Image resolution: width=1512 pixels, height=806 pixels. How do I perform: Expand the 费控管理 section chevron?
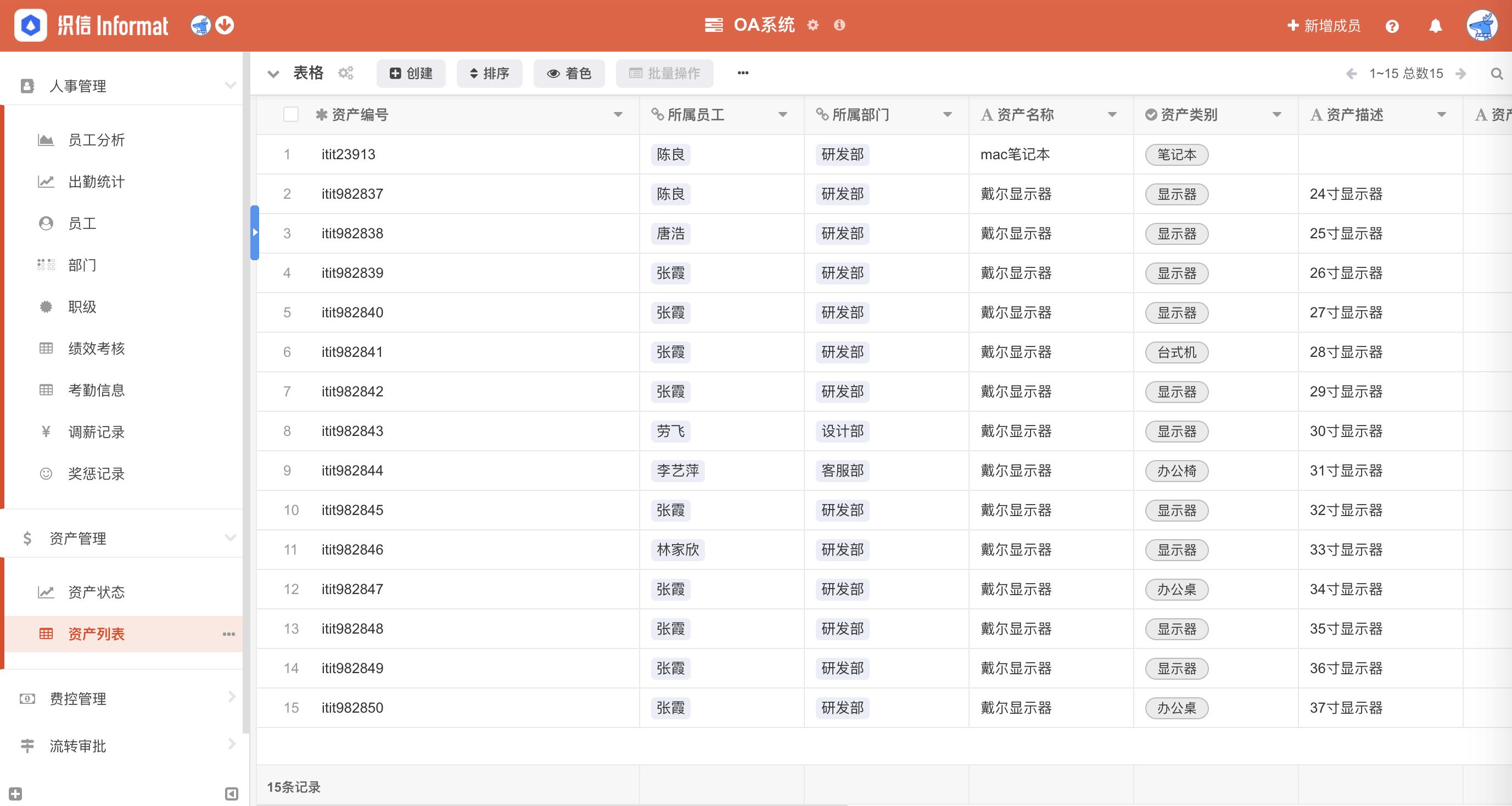pos(231,698)
